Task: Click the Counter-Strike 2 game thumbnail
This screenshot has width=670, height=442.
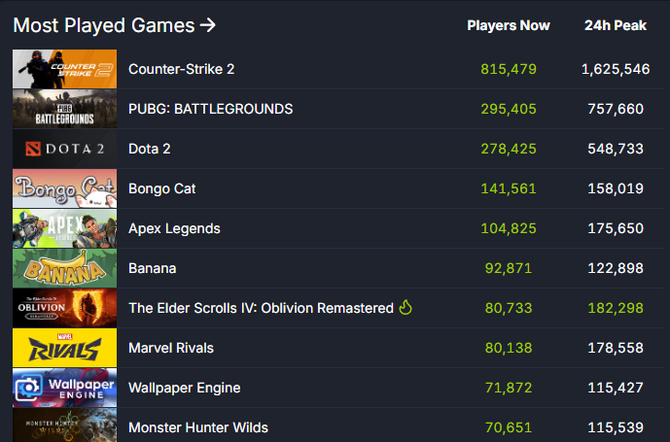Action: (65, 69)
